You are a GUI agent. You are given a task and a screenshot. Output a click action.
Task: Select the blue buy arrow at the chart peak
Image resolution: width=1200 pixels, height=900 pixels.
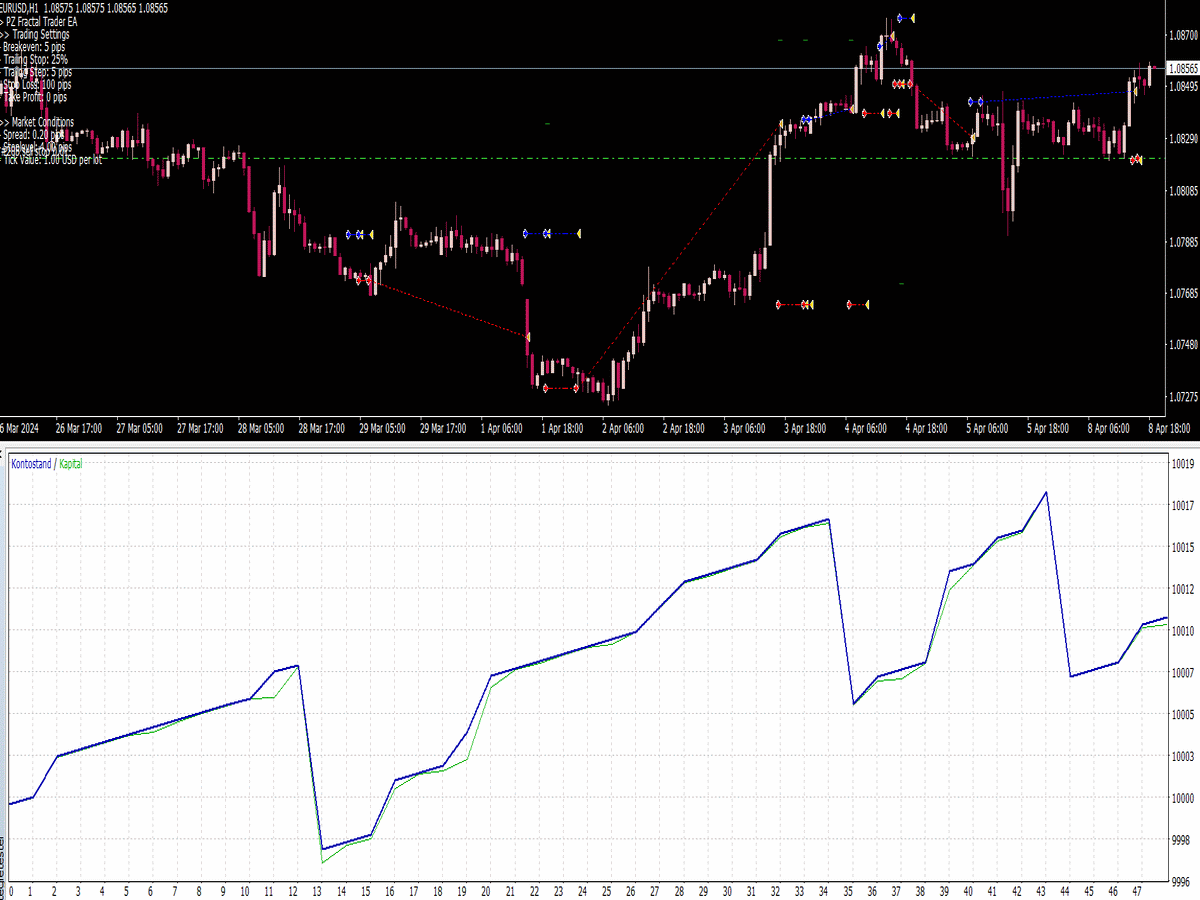click(900, 18)
